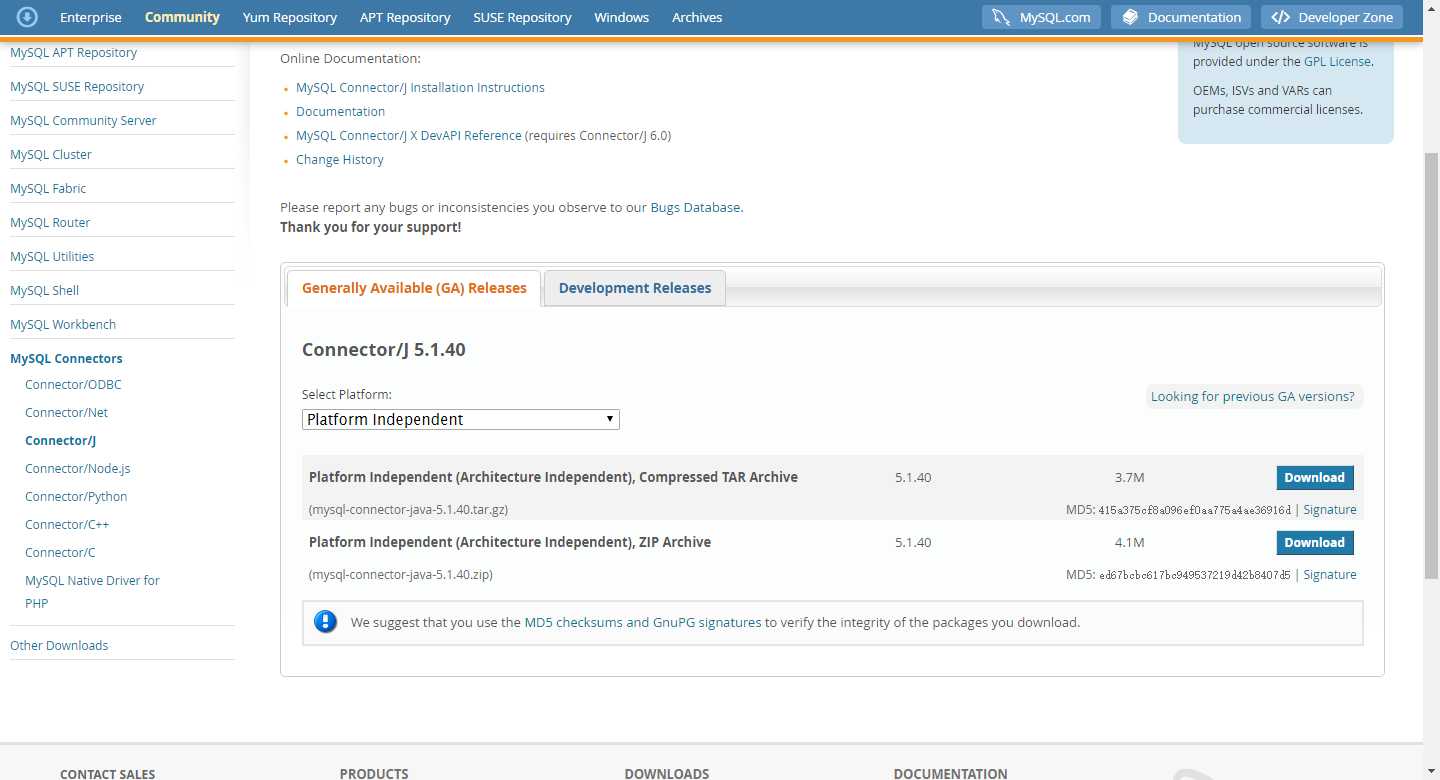Open the Archives menu item
Image resolution: width=1440 pixels, height=780 pixels.
(697, 17)
